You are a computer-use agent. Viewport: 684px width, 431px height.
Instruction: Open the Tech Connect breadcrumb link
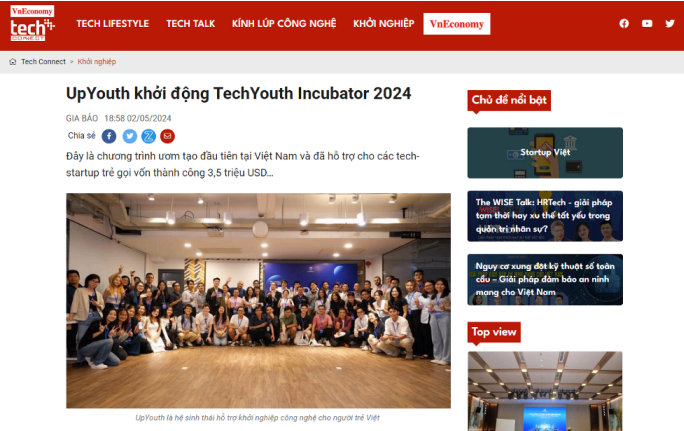(43, 62)
